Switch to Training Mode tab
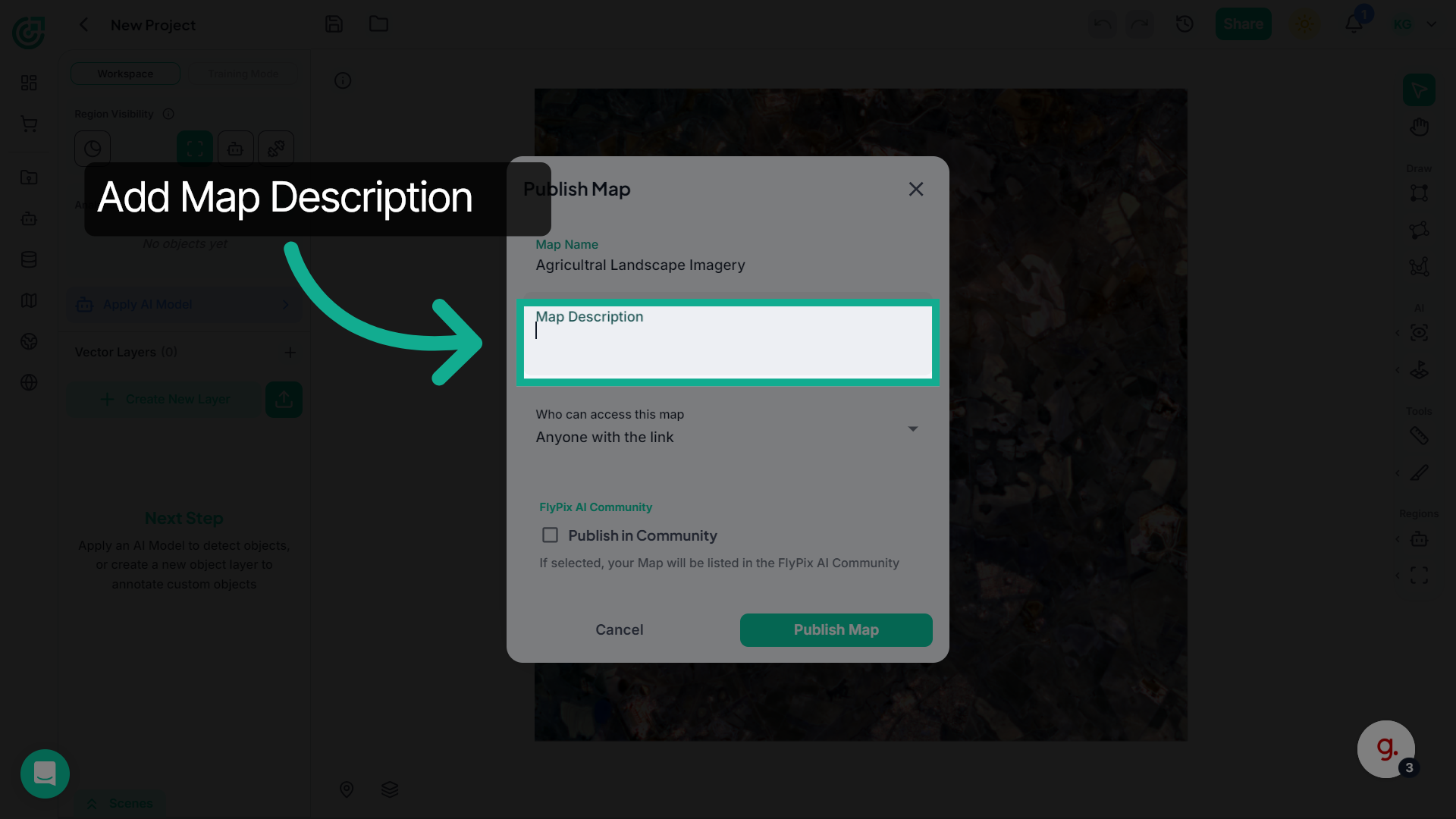 (243, 74)
